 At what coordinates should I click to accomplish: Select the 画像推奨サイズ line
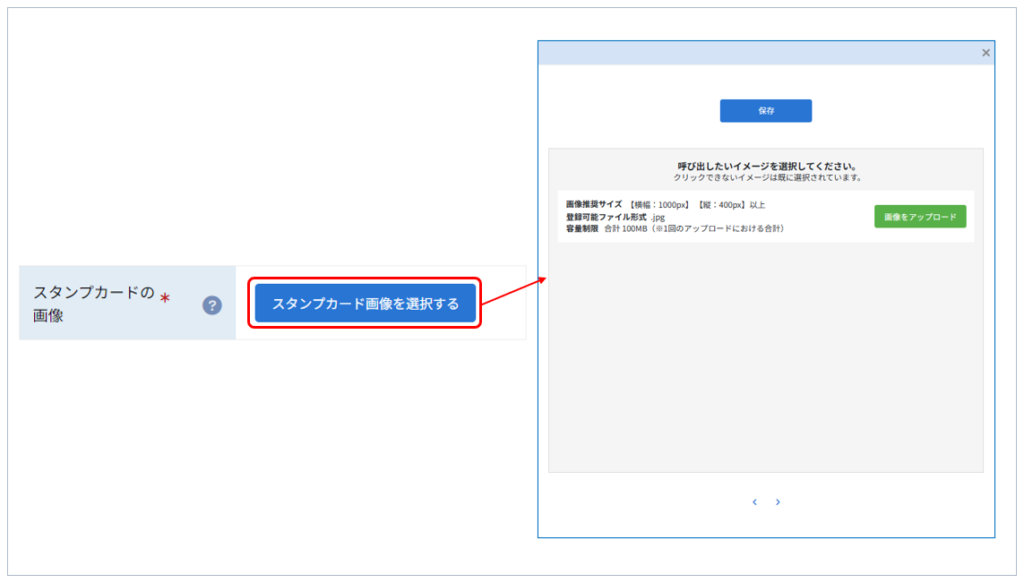point(665,205)
